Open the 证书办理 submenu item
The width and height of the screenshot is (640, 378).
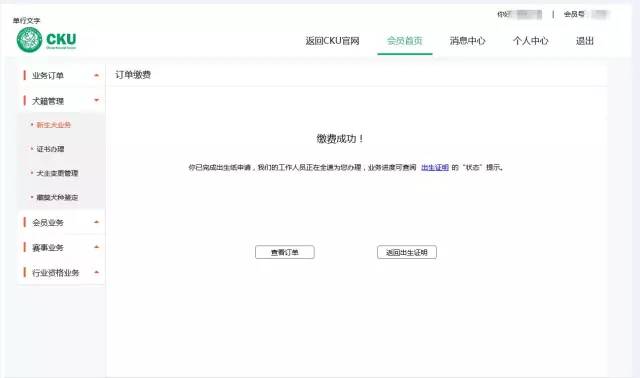50,149
